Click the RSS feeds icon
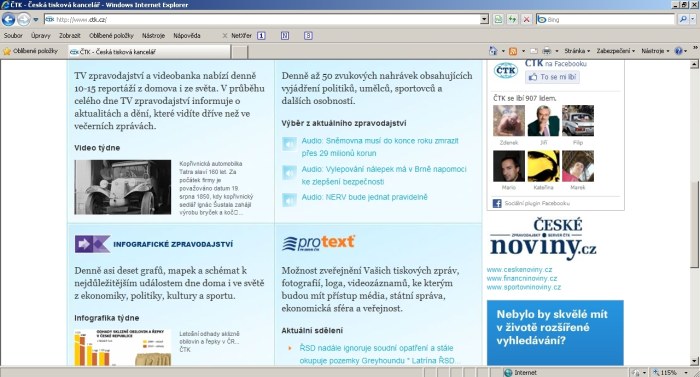This screenshot has width=700, height=377. tap(513, 51)
